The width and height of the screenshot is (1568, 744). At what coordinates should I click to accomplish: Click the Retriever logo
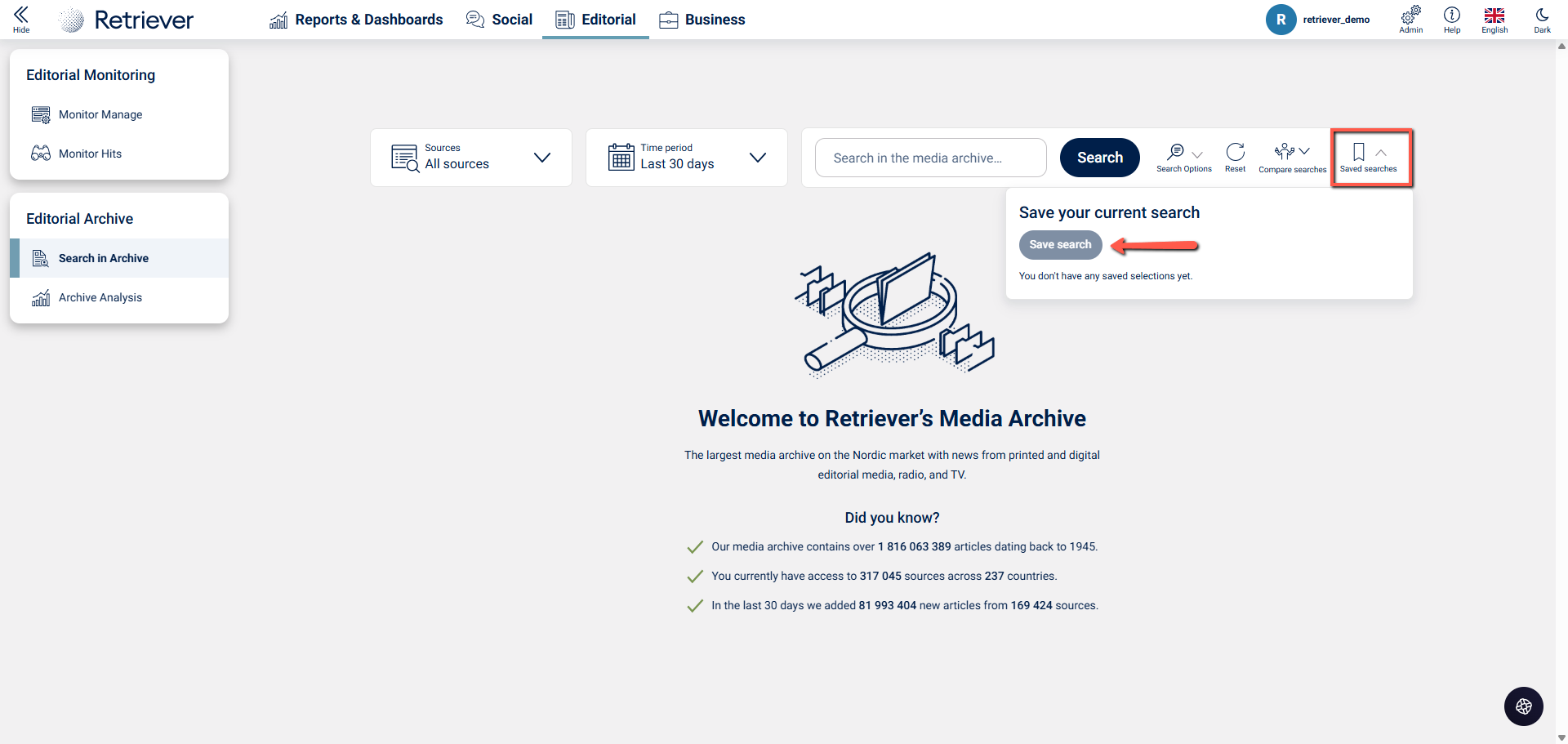[x=127, y=20]
